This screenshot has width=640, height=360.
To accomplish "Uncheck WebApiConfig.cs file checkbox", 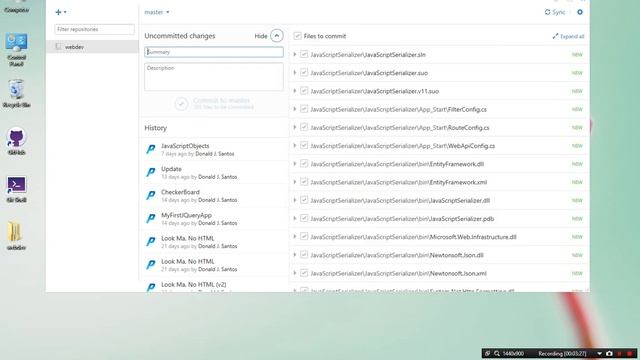I will [x=304, y=146].
